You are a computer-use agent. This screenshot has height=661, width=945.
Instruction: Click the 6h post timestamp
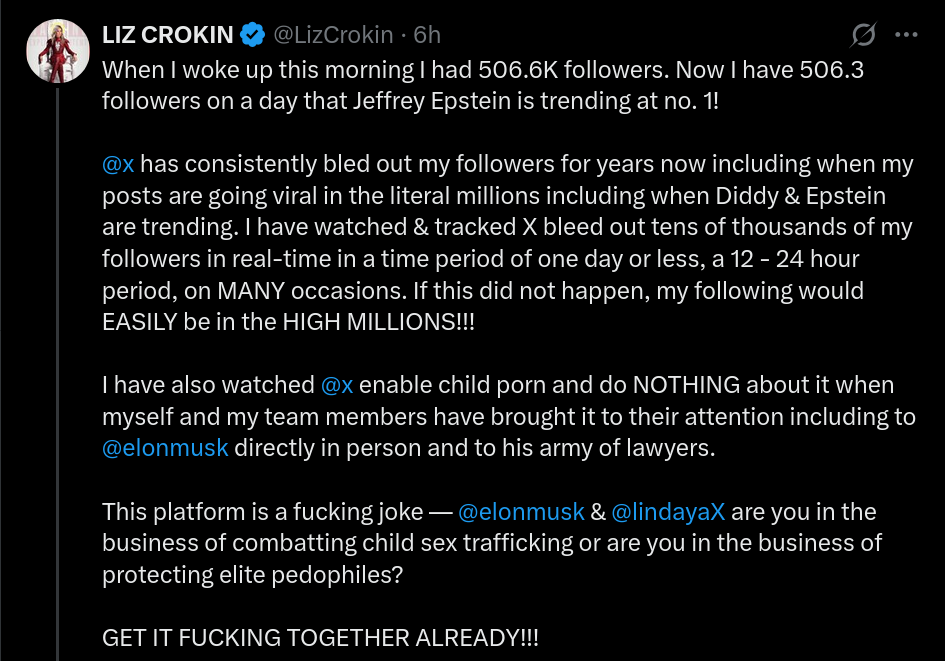click(427, 35)
